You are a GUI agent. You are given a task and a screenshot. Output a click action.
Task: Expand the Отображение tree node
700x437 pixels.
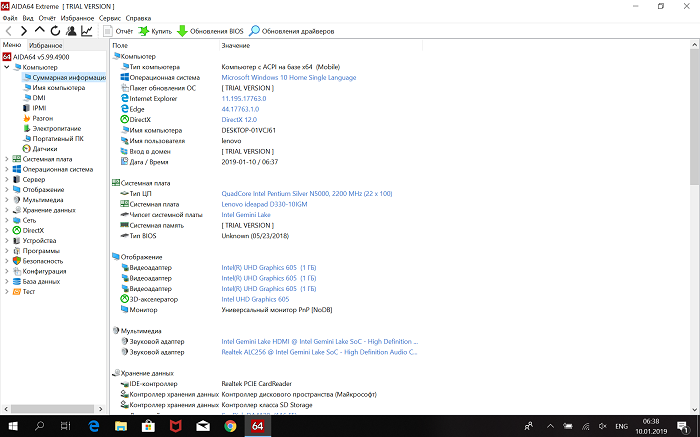point(7,189)
